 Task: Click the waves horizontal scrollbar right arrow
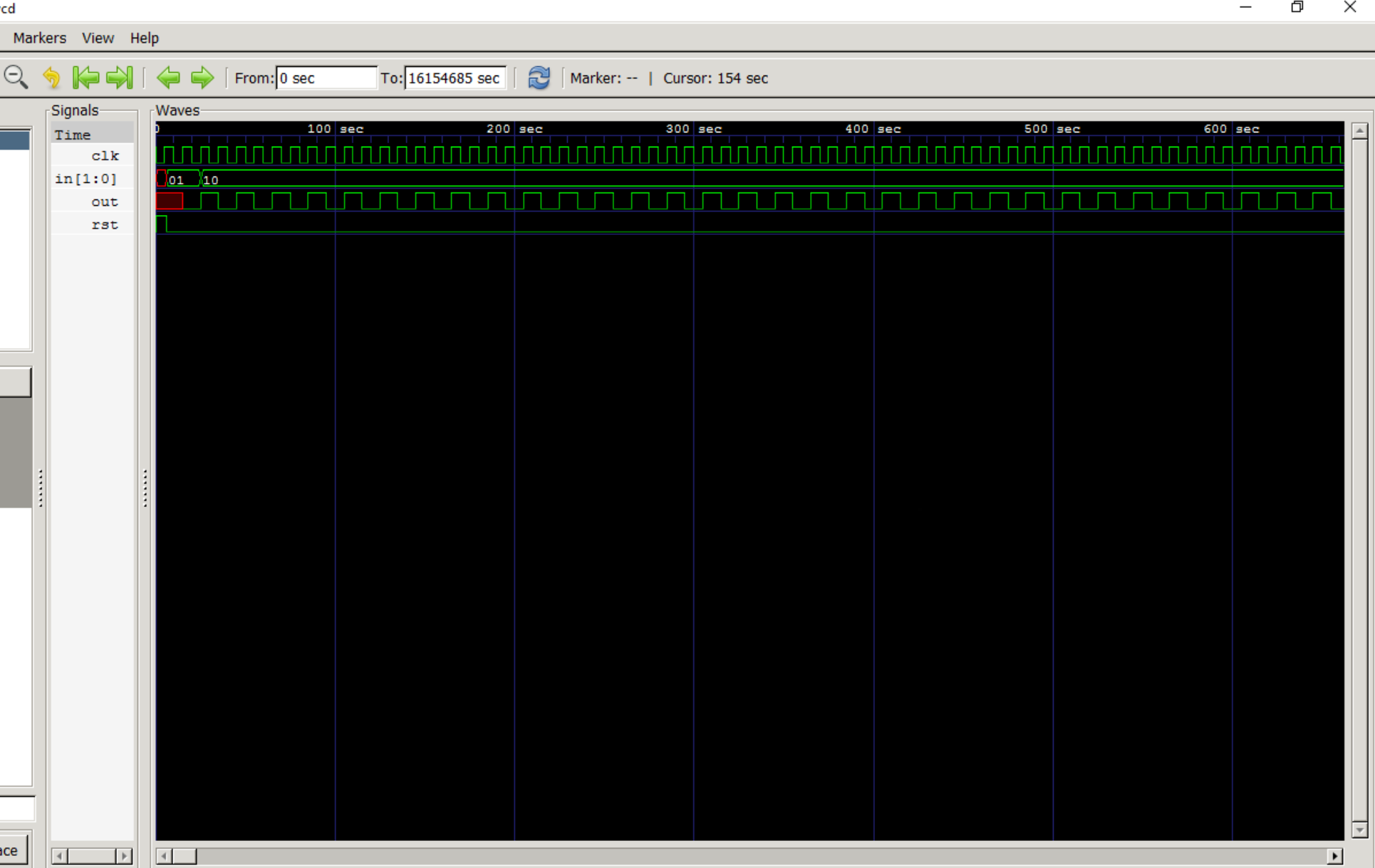coord(1334,855)
